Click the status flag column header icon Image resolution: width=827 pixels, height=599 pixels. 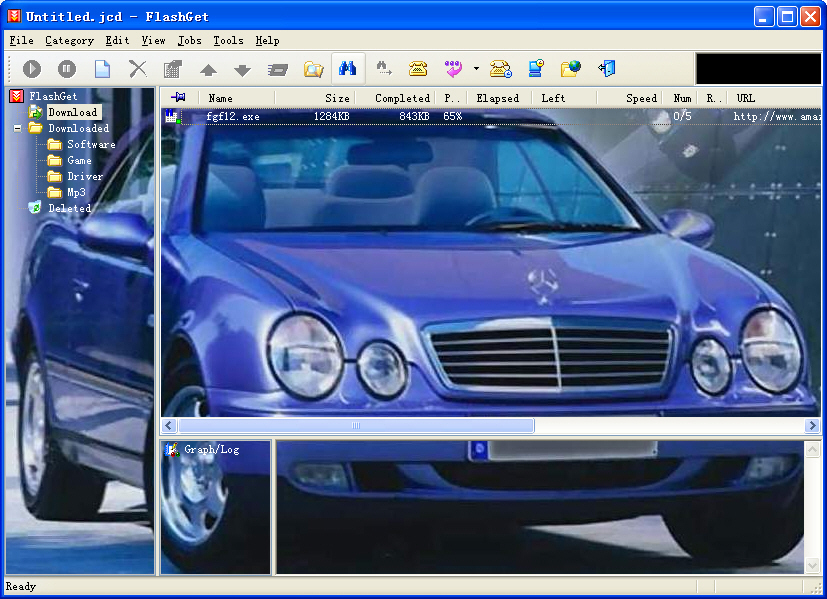179,98
